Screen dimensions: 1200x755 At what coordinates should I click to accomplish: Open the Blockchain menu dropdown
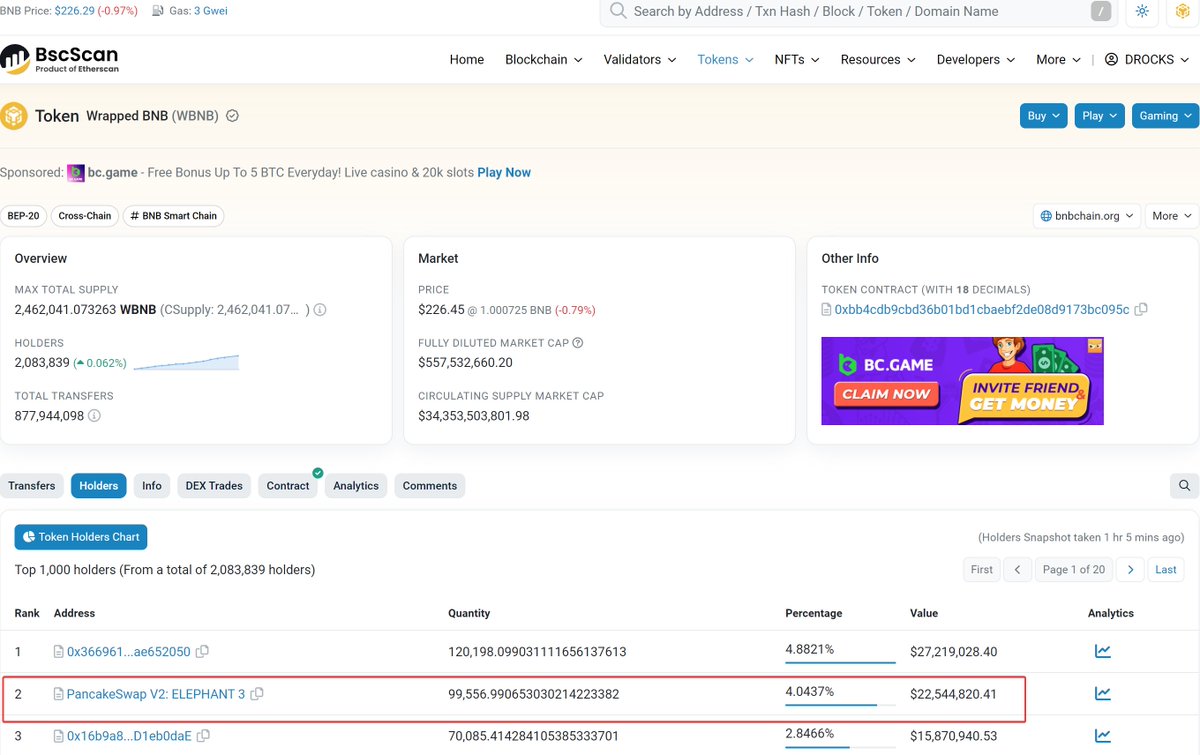click(x=543, y=60)
